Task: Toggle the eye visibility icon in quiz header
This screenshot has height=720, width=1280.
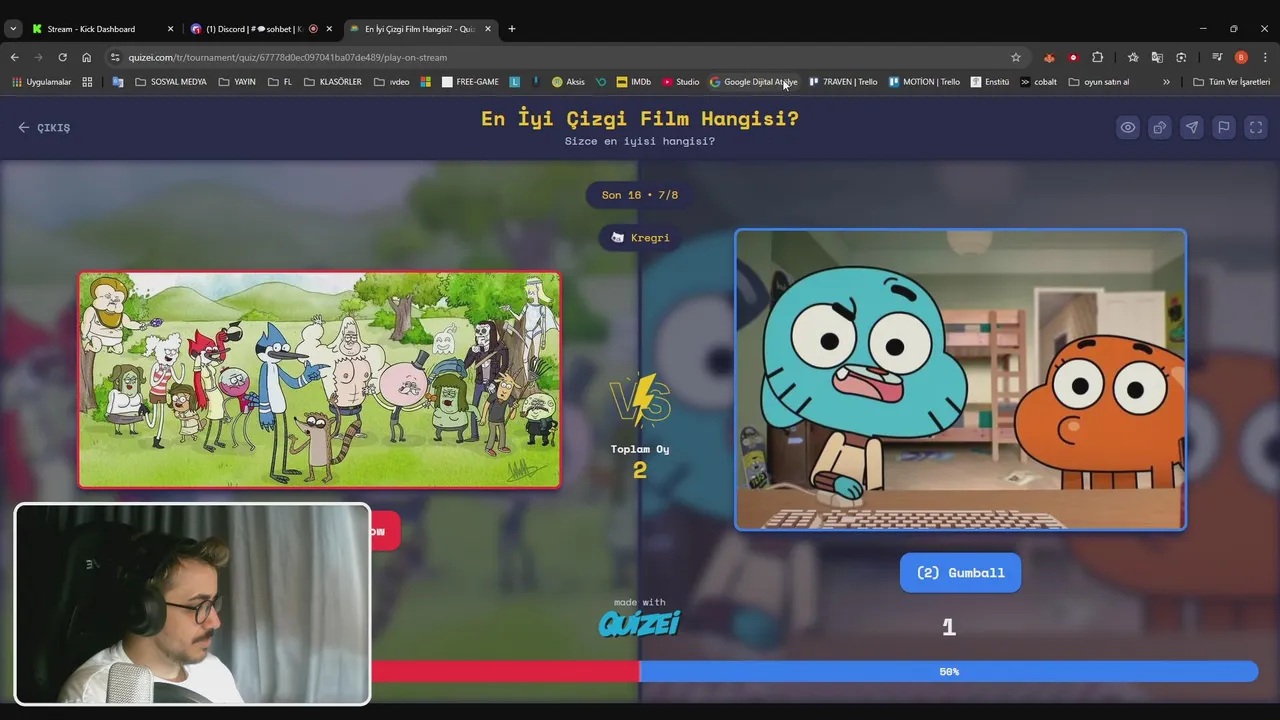Action: (x=1128, y=127)
